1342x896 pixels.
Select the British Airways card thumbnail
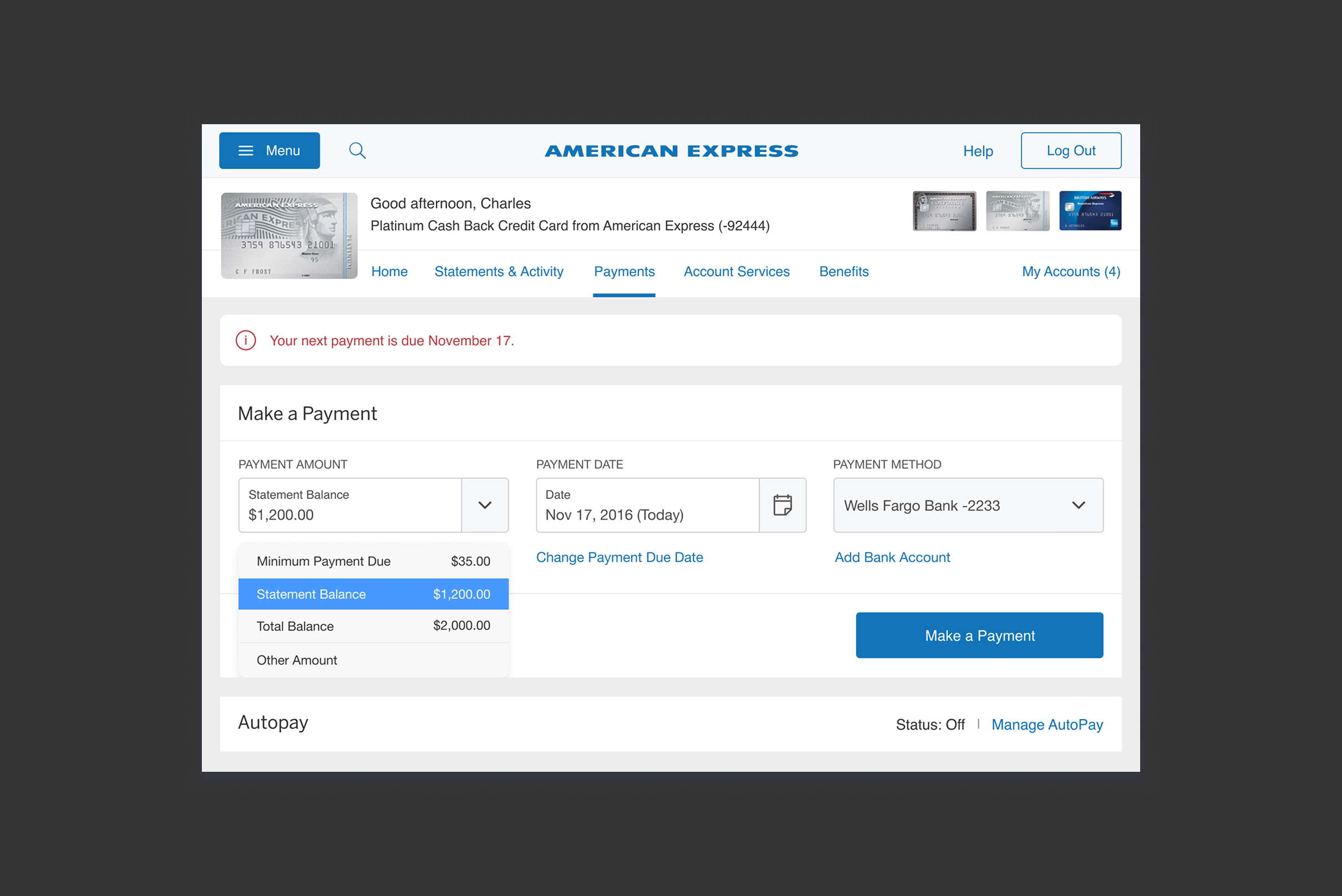(x=1089, y=211)
